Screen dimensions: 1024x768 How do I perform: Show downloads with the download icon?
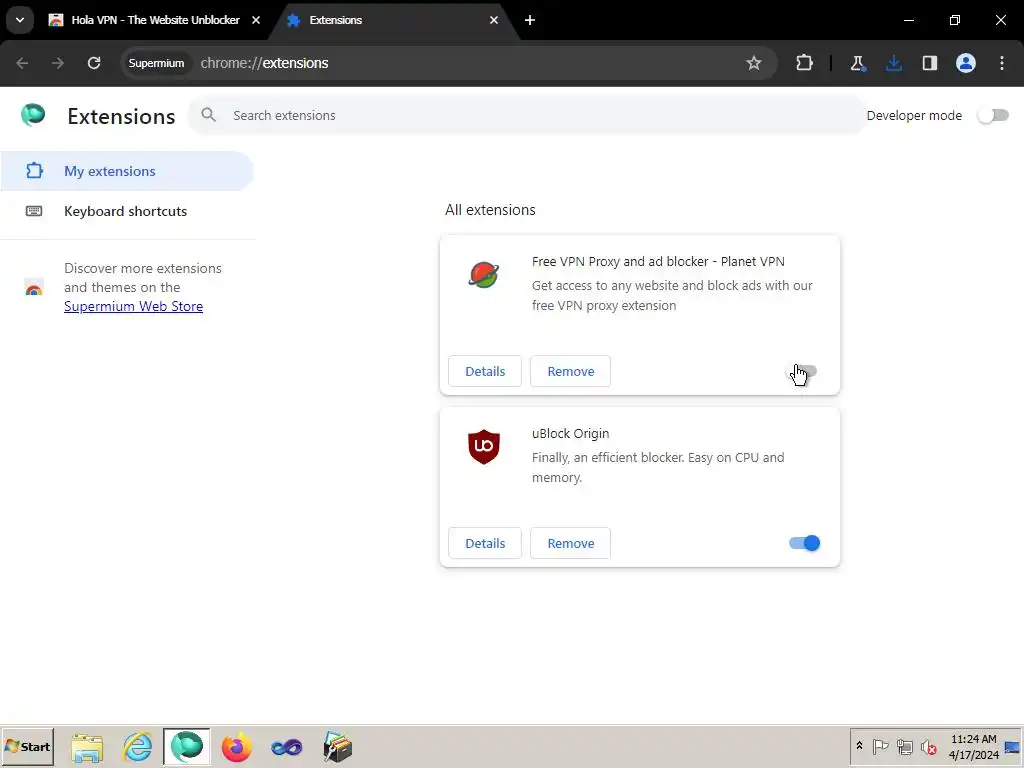pos(893,63)
